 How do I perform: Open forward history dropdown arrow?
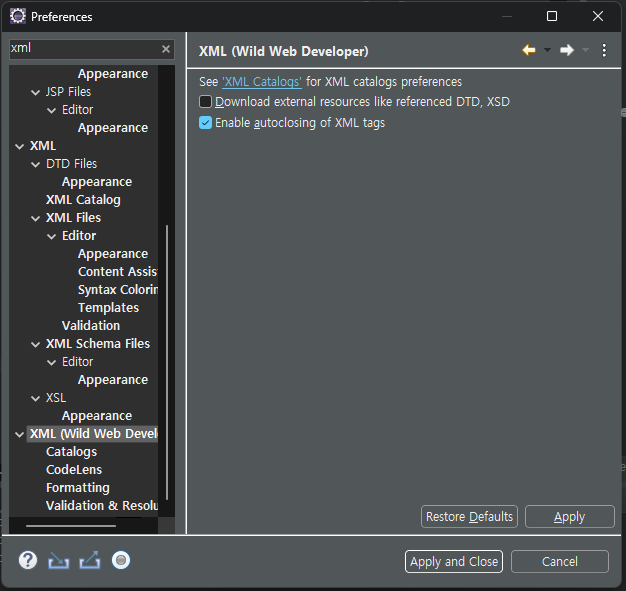pyautogui.click(x=585, y=50)
